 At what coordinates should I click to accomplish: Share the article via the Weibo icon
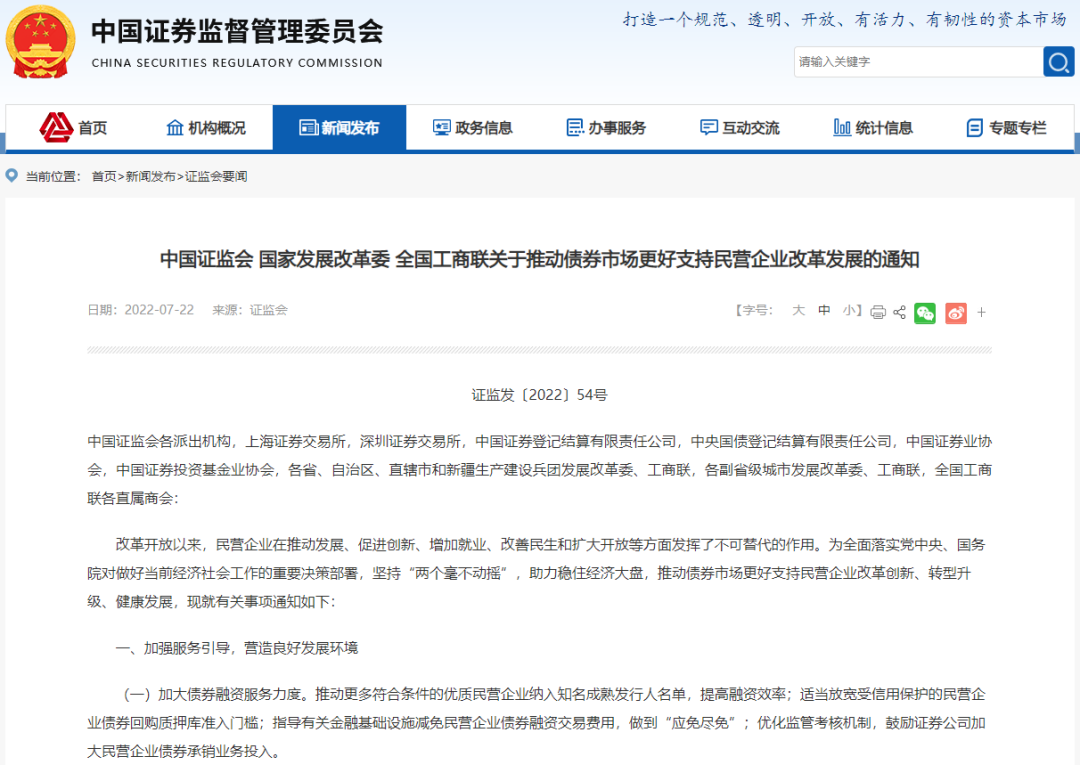955,312
